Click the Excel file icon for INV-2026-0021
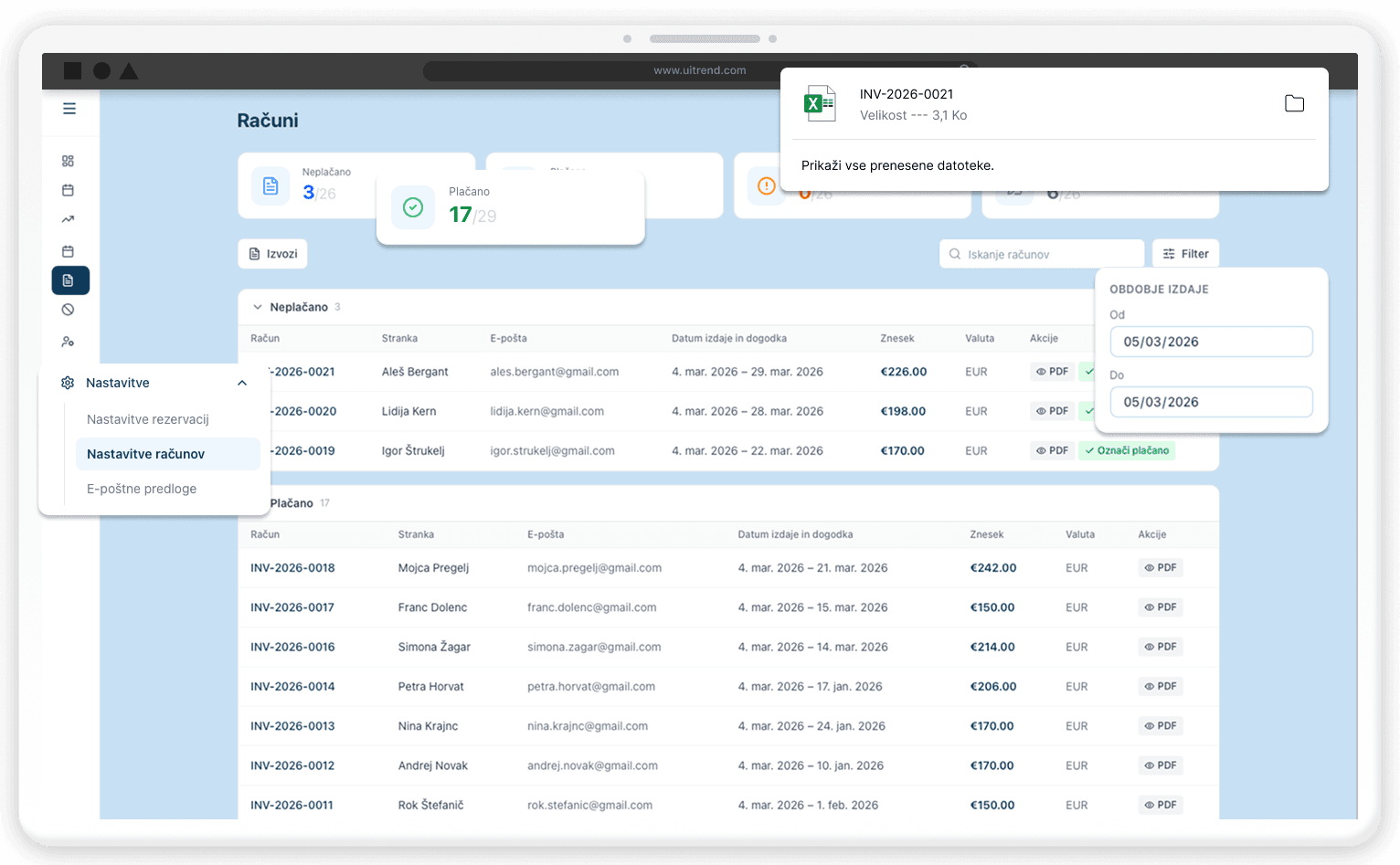This screenshot has width=1400, height=865. point(819,104)
